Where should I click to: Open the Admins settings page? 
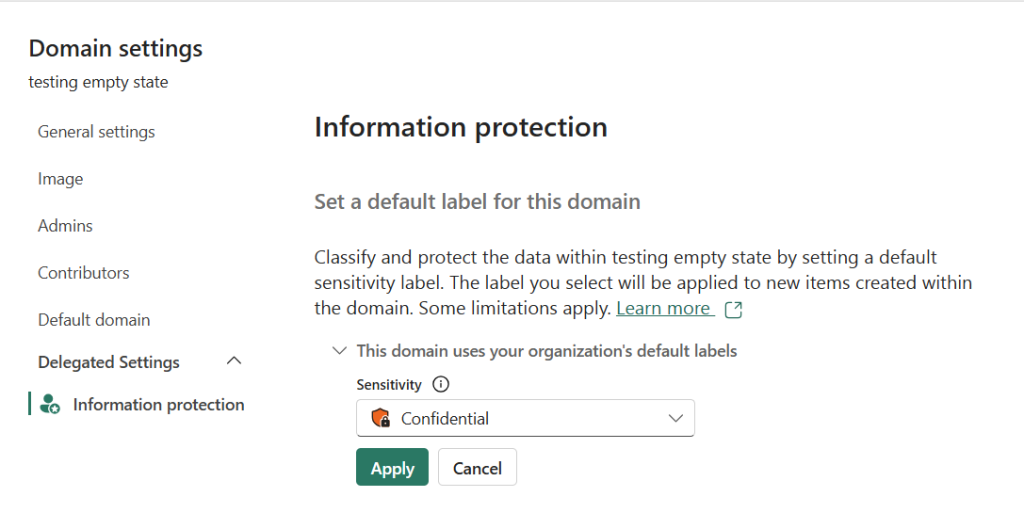click(65, 226)
